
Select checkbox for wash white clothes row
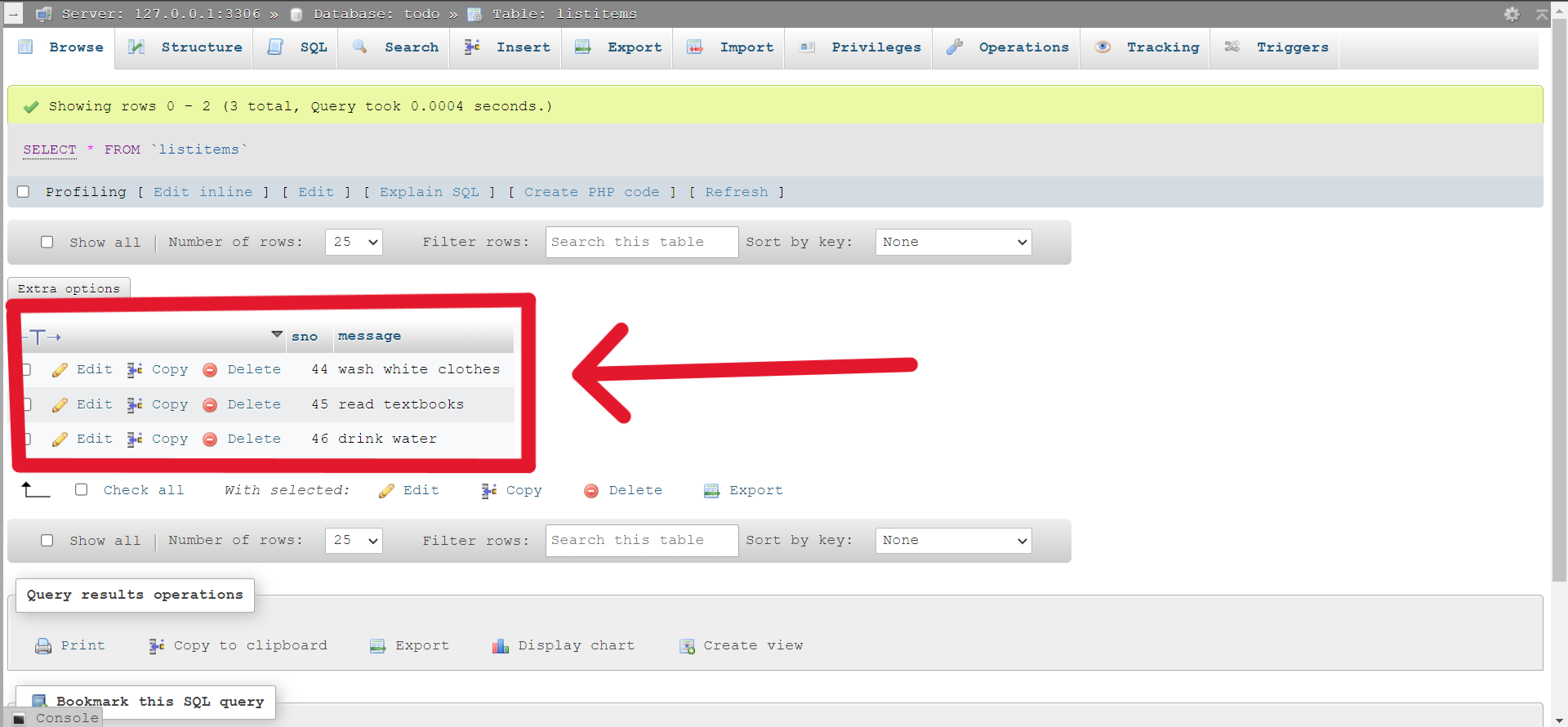(x=26, y=369)
